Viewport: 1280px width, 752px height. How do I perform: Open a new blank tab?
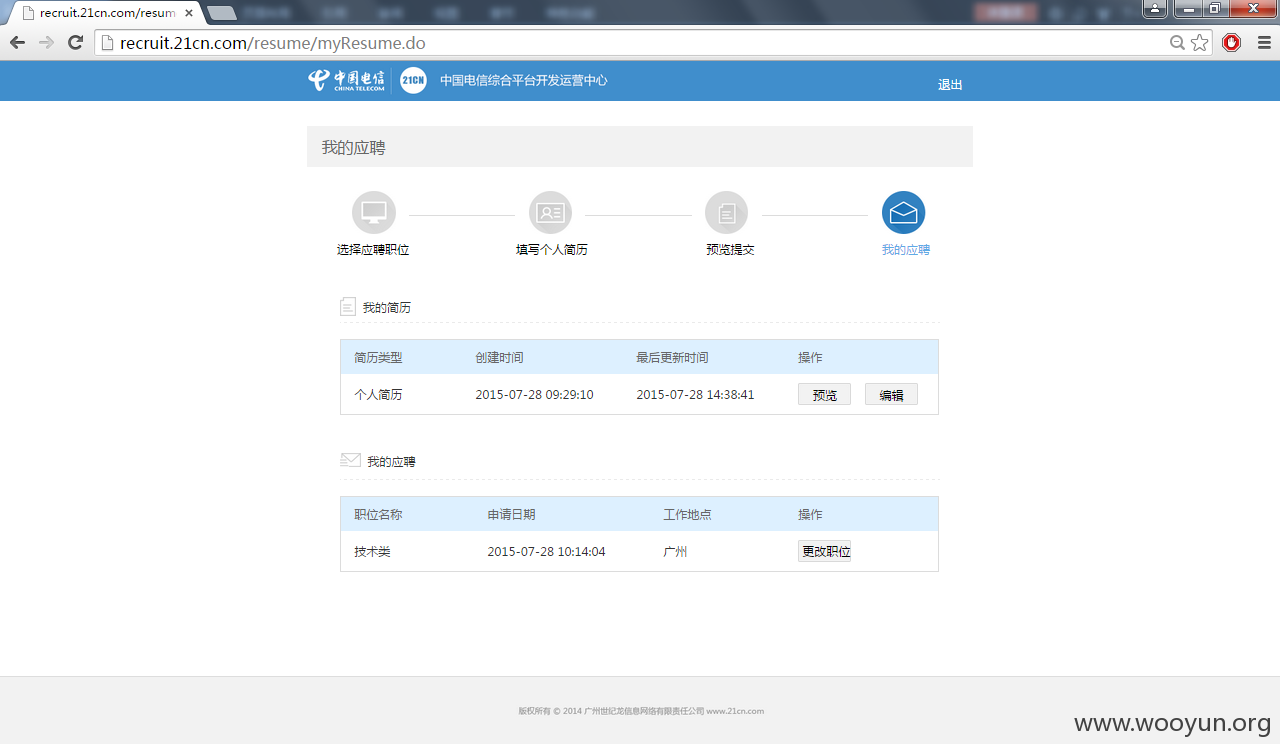[222, 13]
